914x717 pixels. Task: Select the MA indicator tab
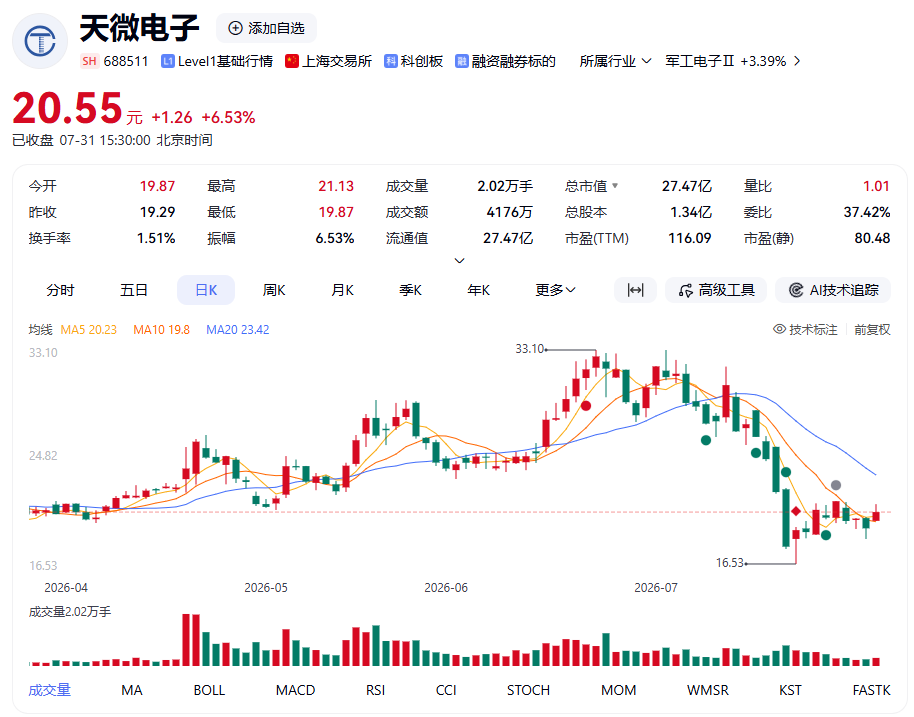pos(132,690)
